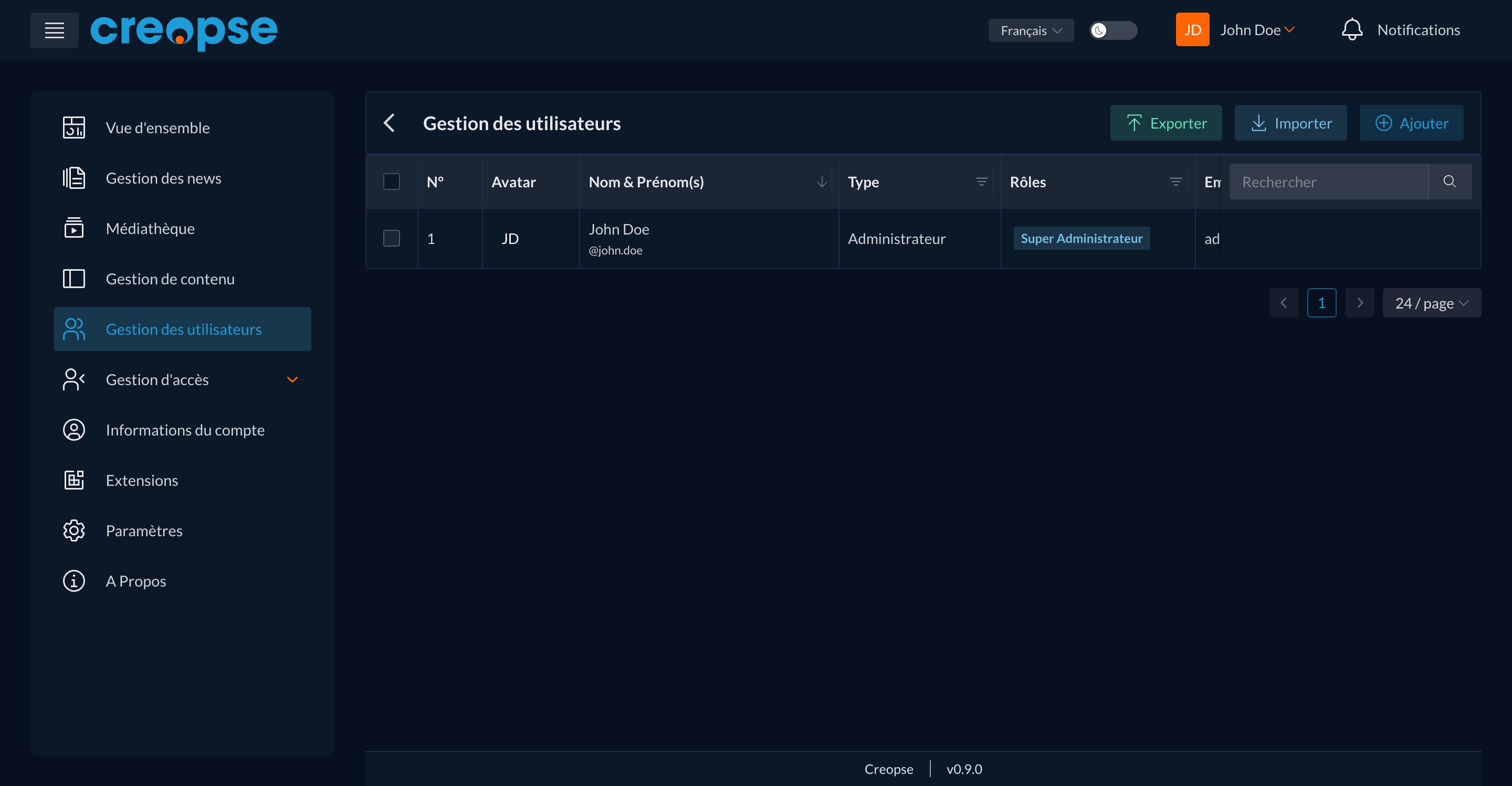1512x786 pixels.
Task: Select page 1 in pagination
Action: click(1321, 303)
